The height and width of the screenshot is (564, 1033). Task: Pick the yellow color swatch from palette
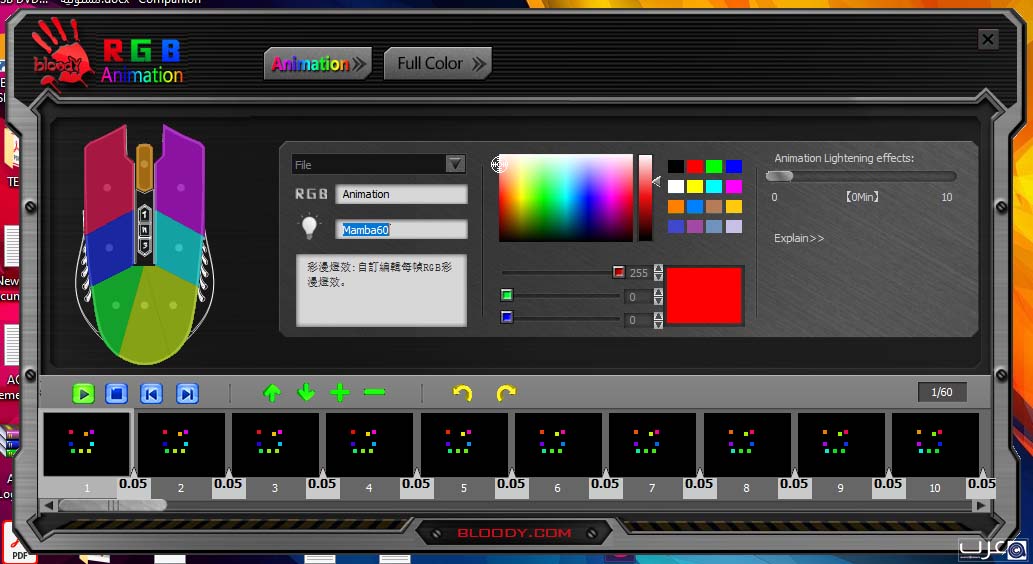click(696, 187)
